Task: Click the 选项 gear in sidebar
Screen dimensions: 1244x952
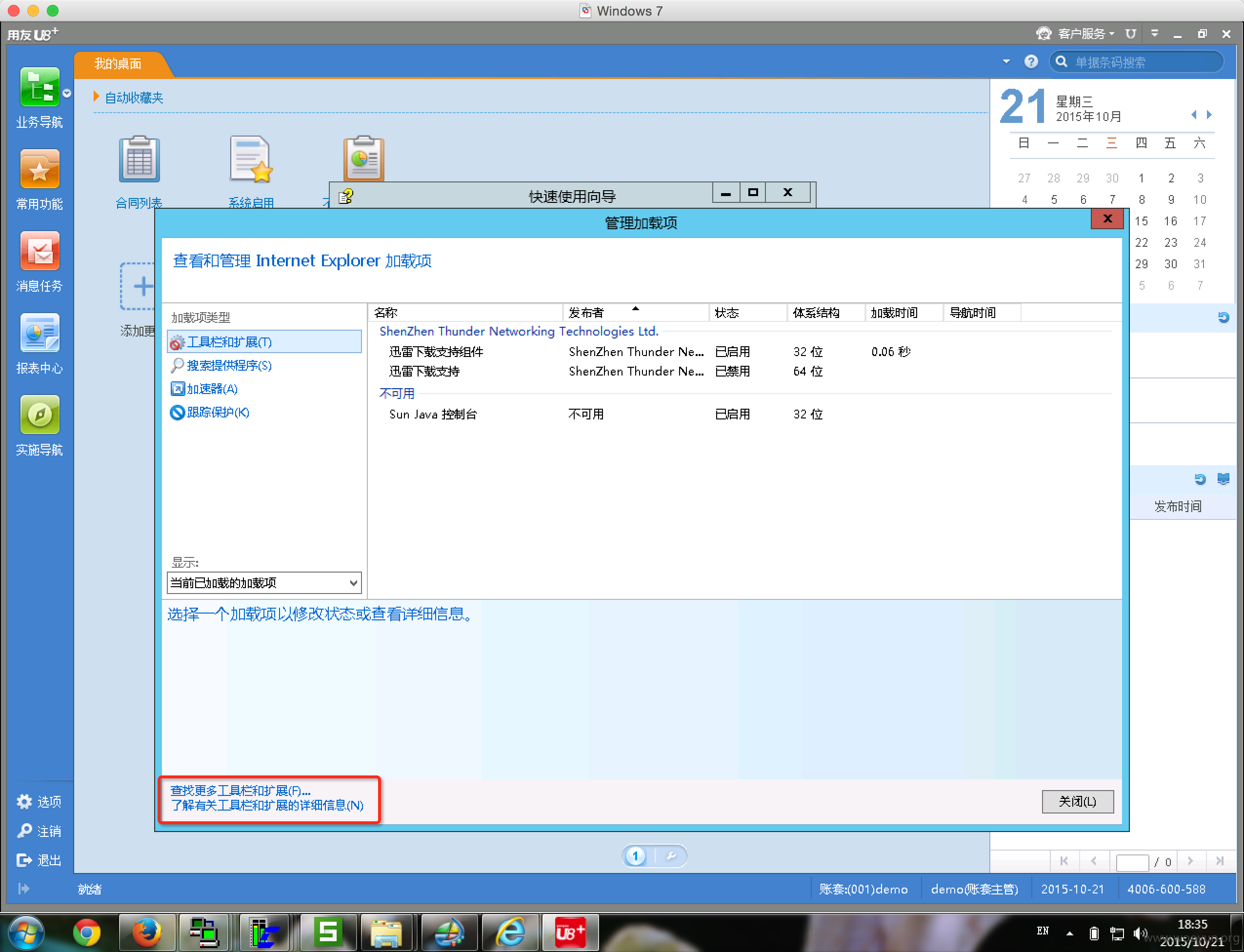Action: click(x=24, y=801)
